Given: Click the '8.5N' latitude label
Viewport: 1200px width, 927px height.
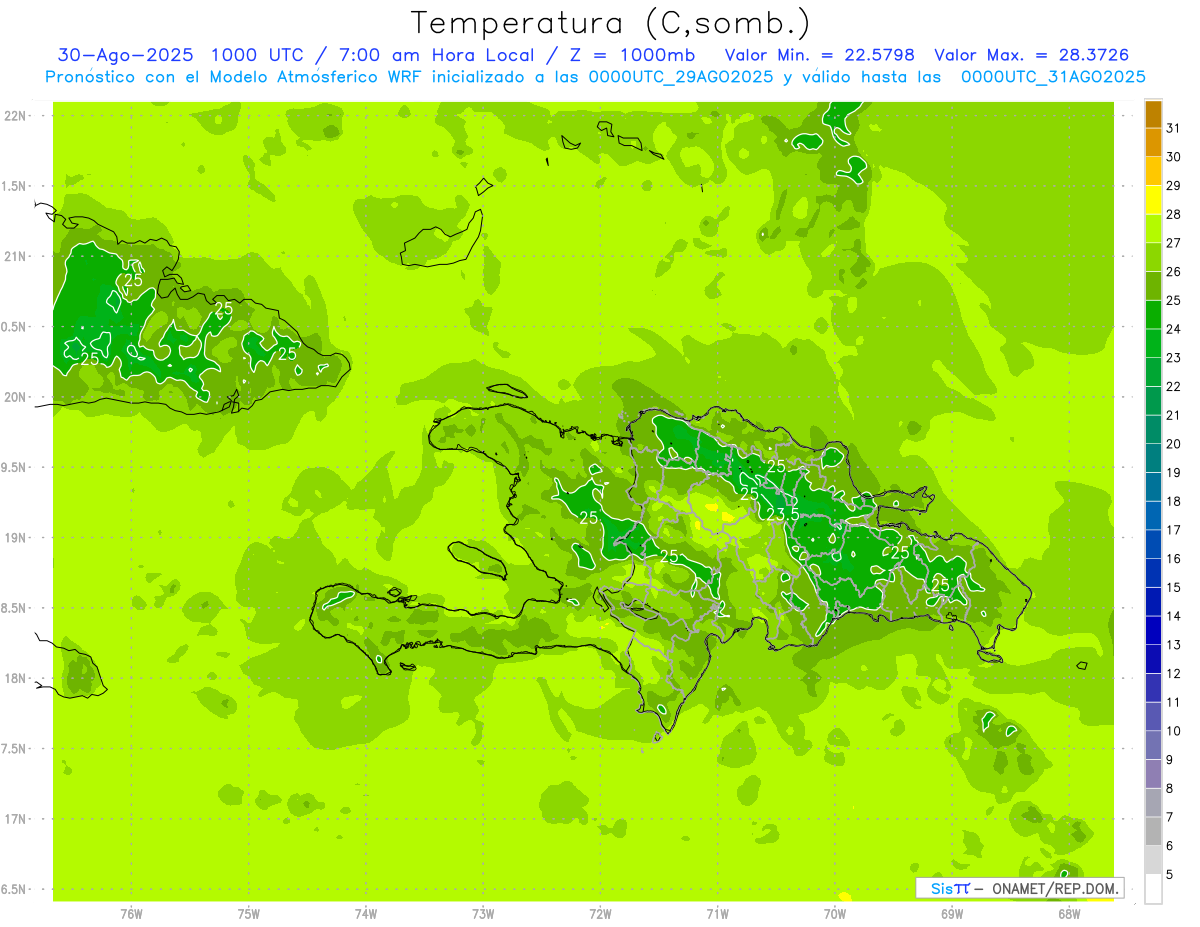Looking at the screenshot, I should pyautogui.click(x=14, y=608).
